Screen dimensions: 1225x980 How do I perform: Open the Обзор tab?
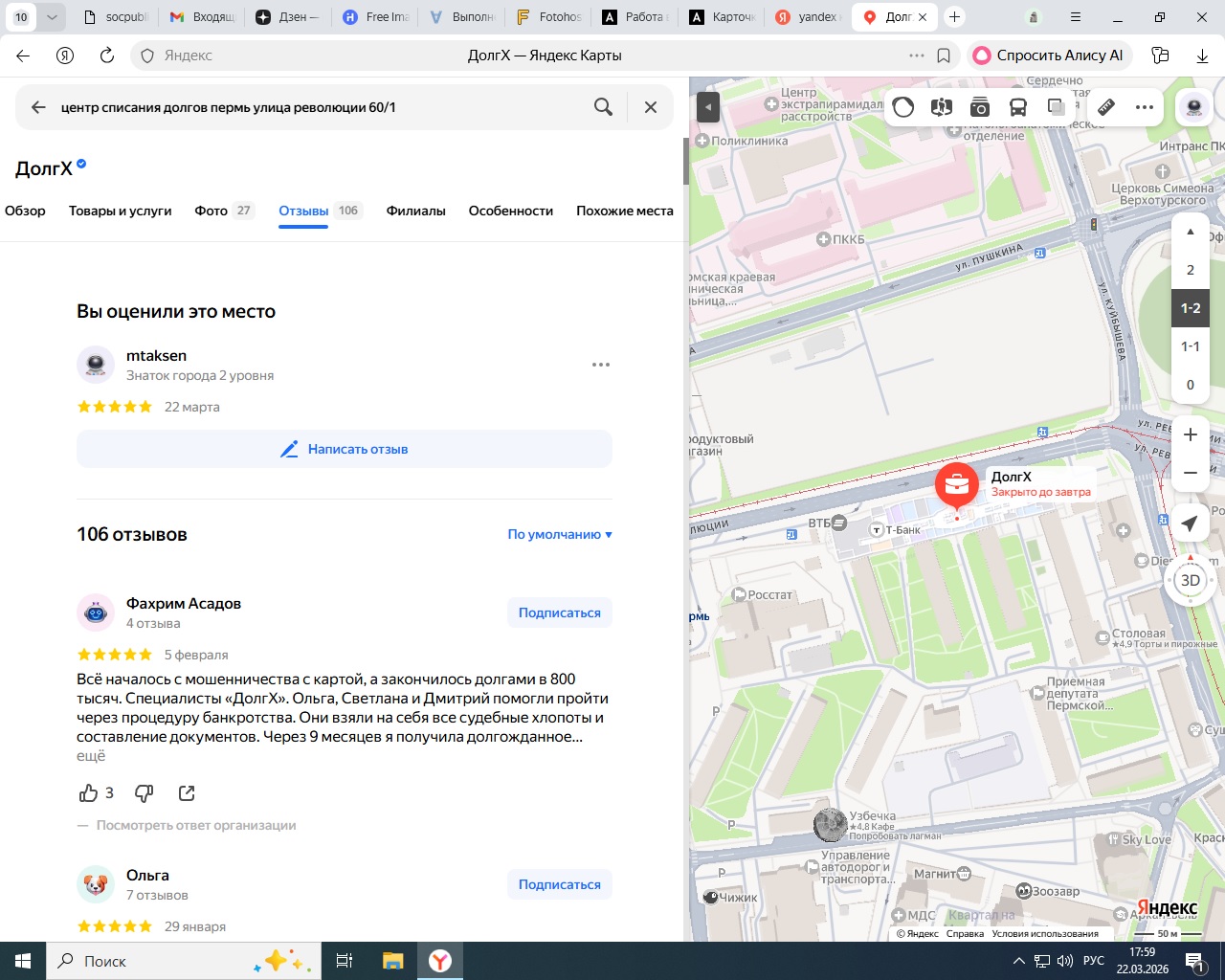point(25,211)
